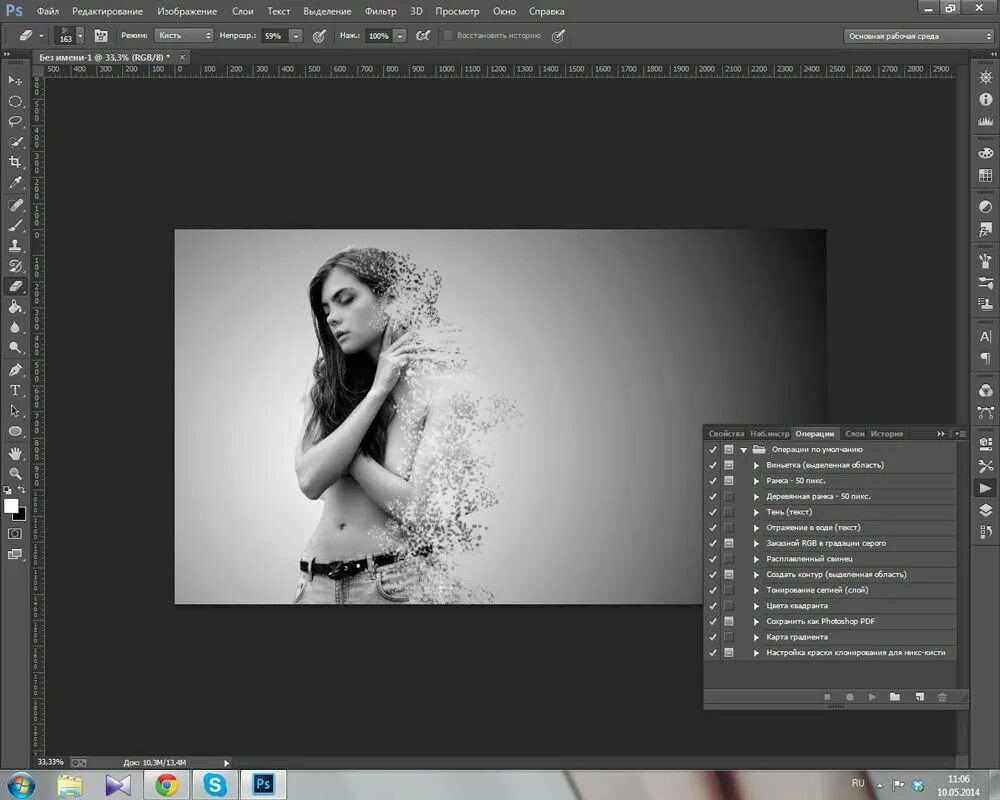
Task: Switch to the История tab
Action: (x=886, y=434)
